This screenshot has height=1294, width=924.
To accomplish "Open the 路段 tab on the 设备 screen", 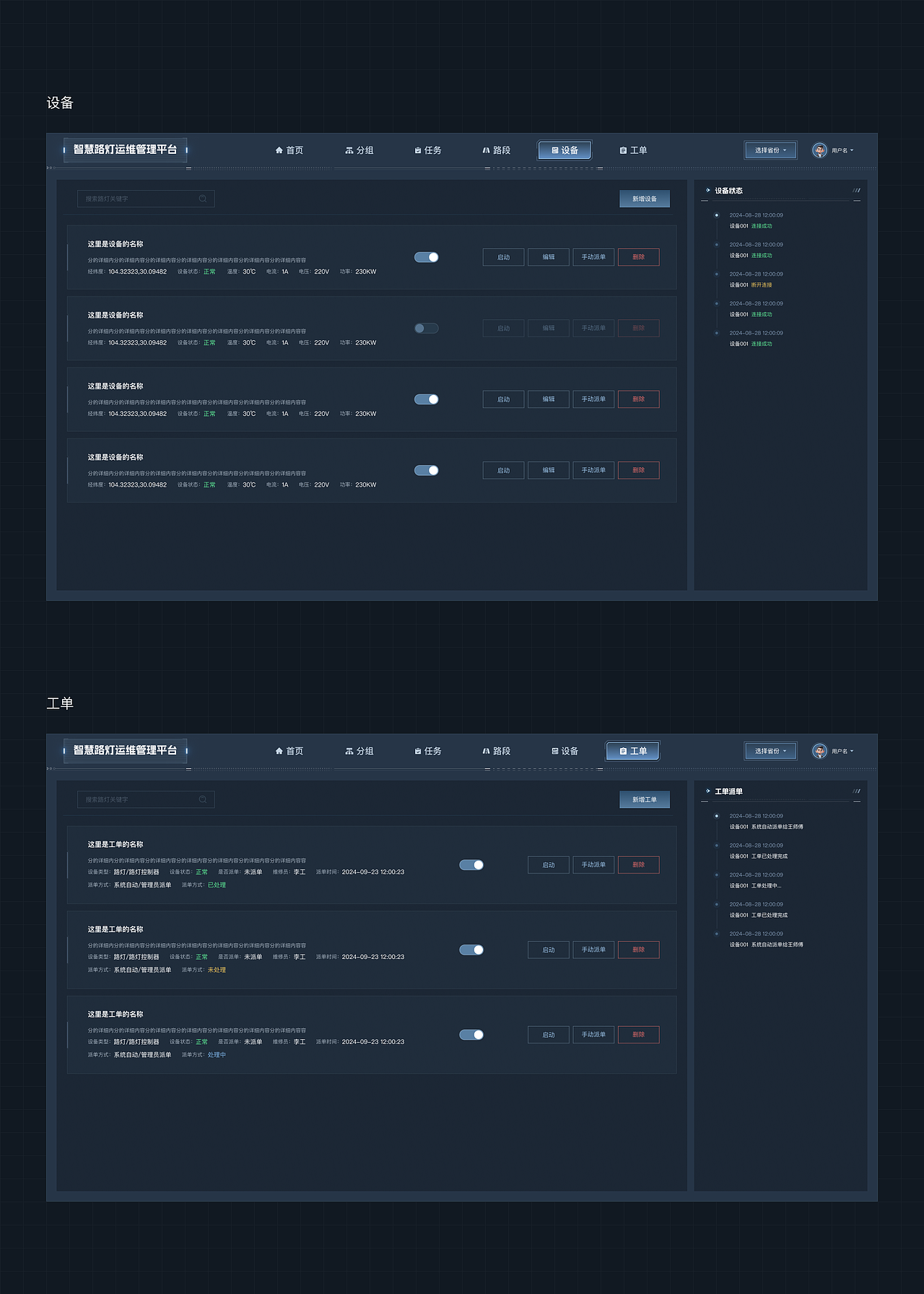I will coord(497,150).
